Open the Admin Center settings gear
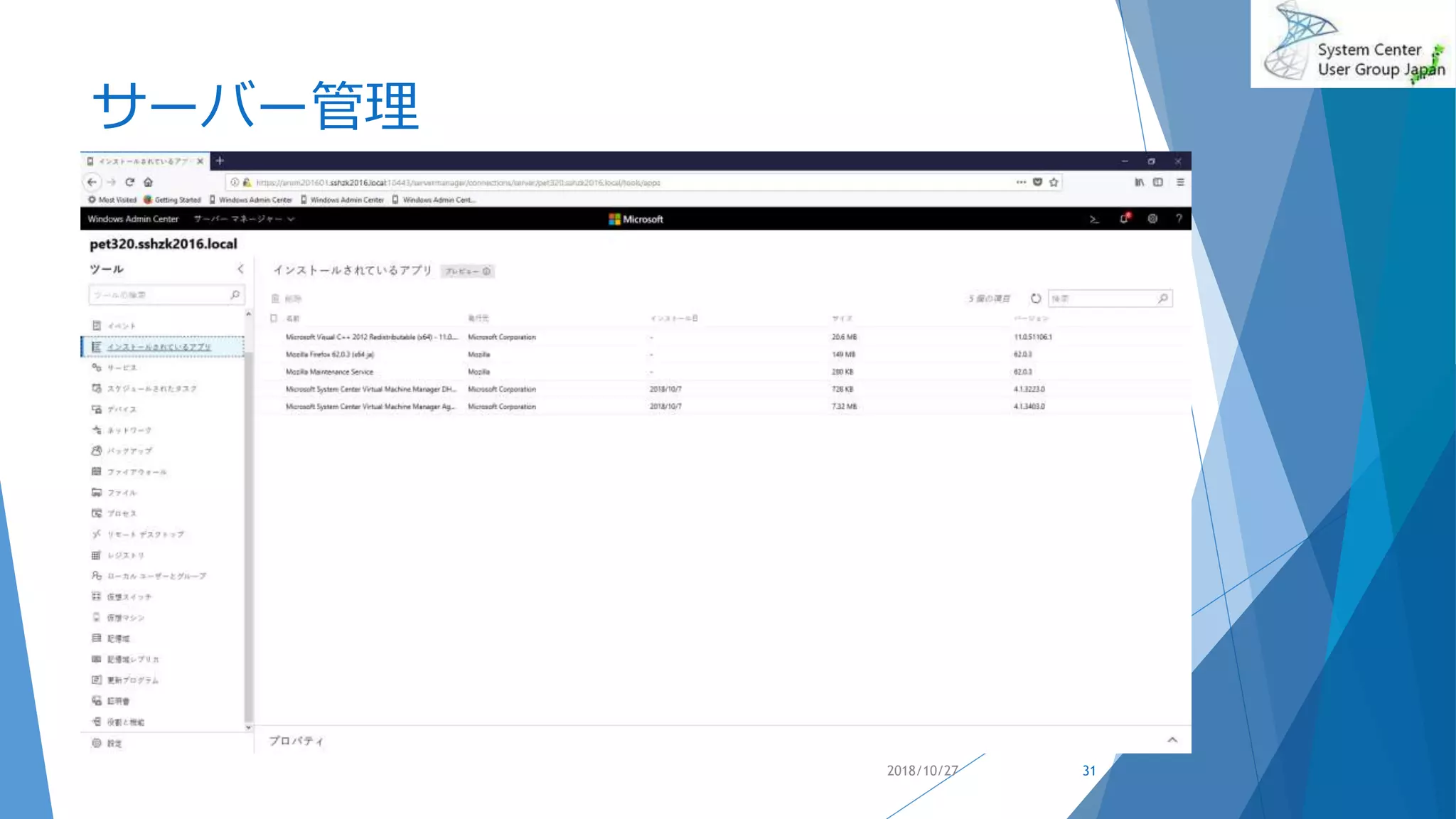The width and height of the screenshot is (1456, 819). 1152,219
